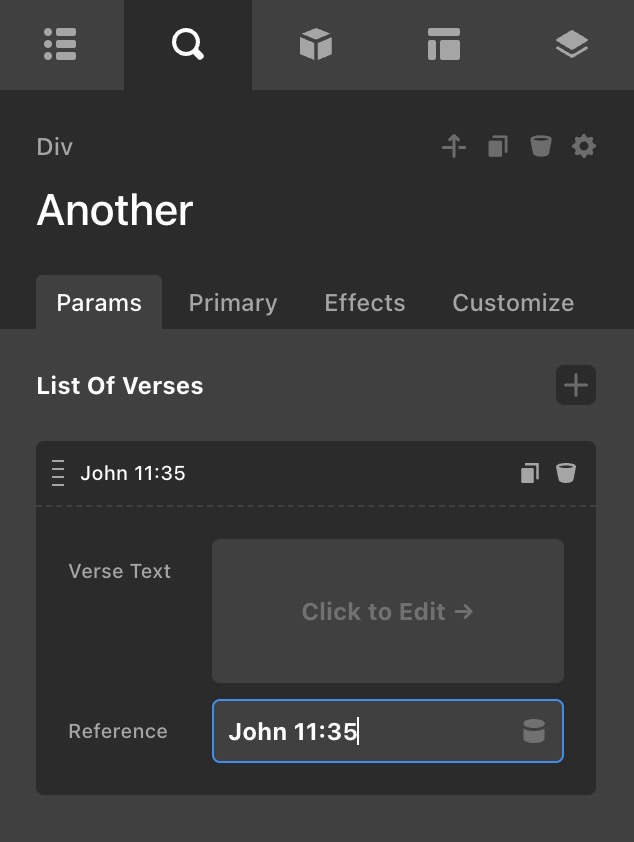Open dynamic content icon in Reference field
This screenshot has height=842, width=634.
coord(534,731)
